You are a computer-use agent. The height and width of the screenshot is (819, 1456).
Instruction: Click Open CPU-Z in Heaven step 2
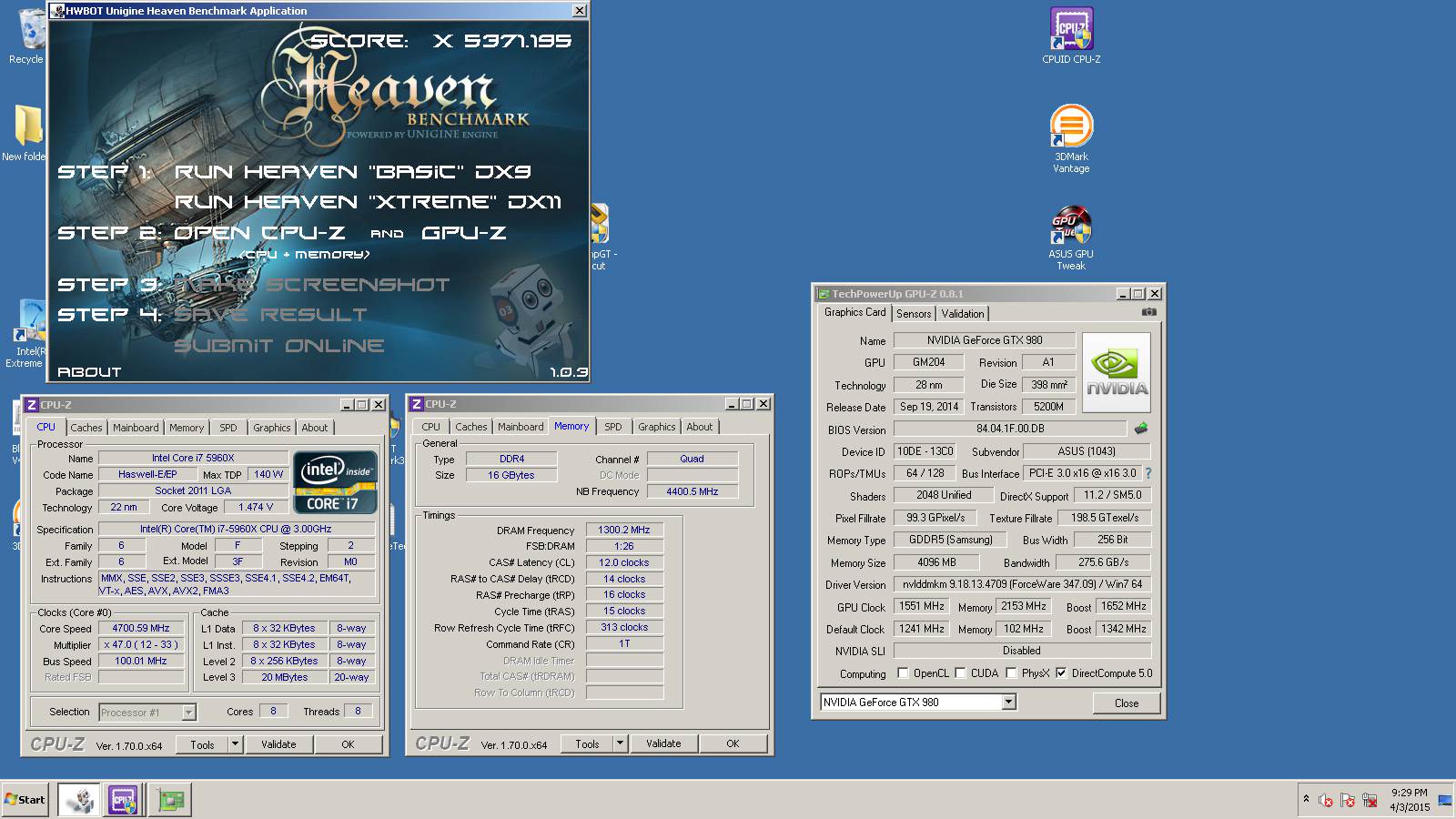point(259,233)
